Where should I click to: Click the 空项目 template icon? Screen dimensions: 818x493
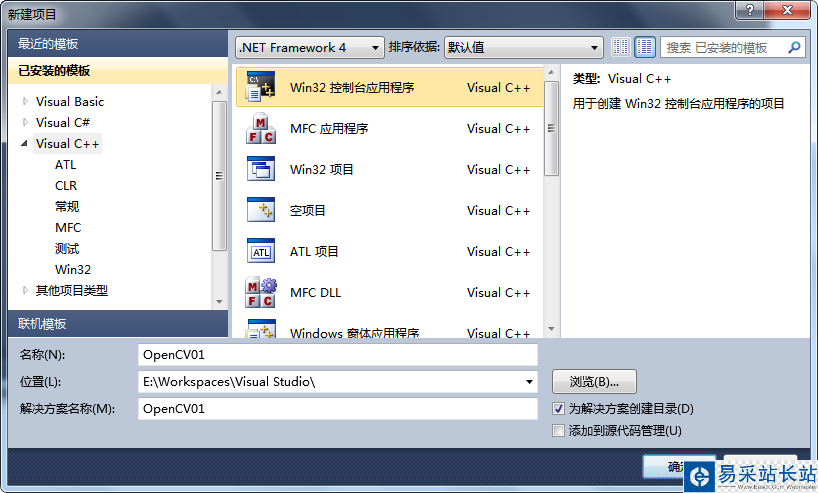click(x=260, y=210)
